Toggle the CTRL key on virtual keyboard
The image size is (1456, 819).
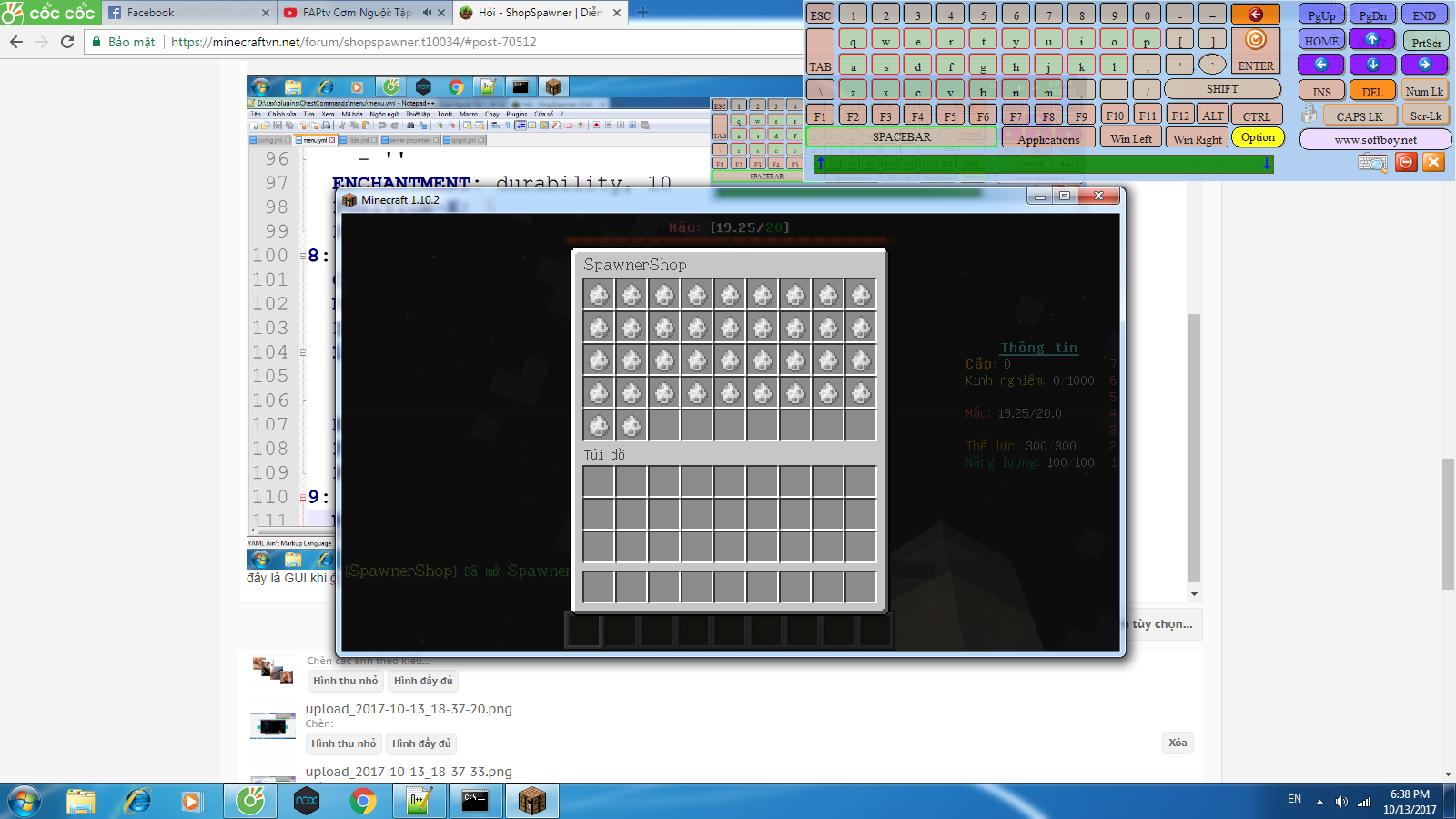[1256, 116]
